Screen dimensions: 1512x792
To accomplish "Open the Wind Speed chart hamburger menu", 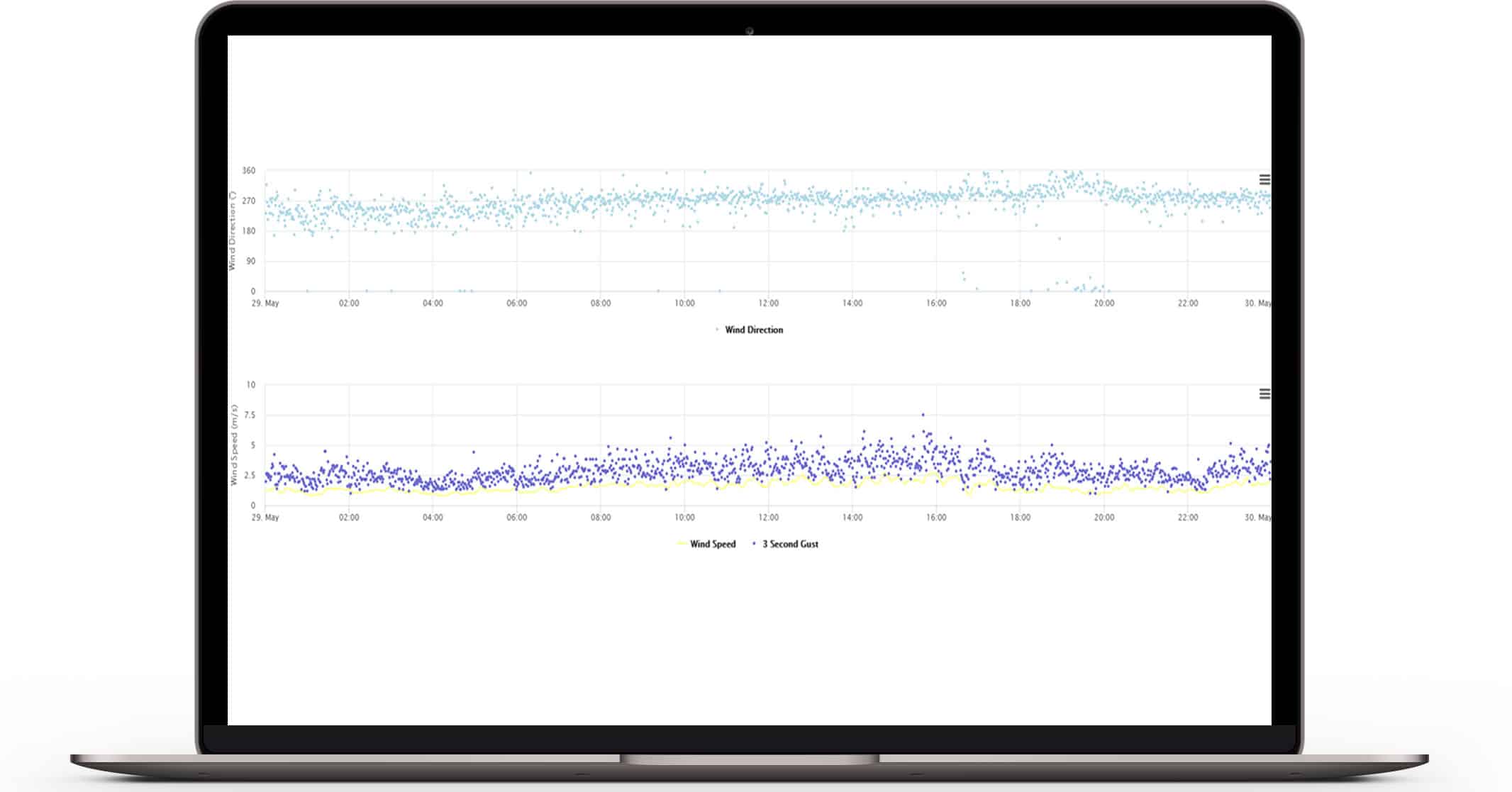I will click(x=1264, y=394).
